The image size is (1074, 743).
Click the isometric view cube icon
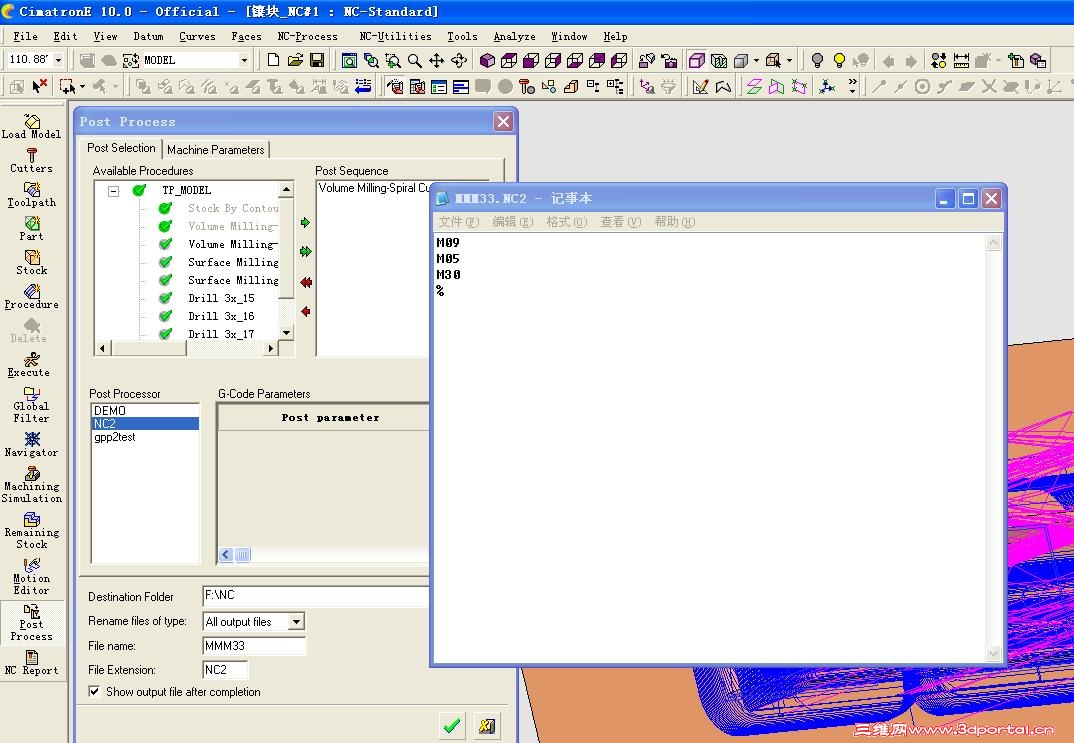coord(487,60)
